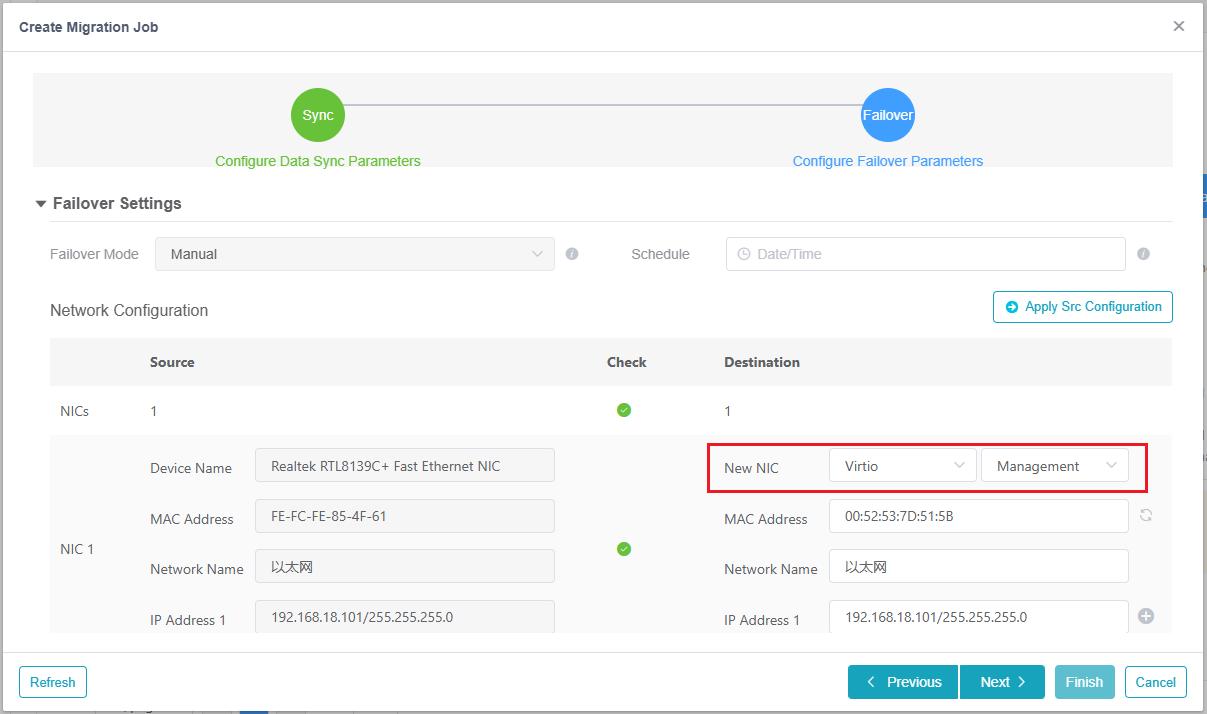Click Configure Failover Parameters label
Screen dimensions: 1207x714
click(888, 161)
